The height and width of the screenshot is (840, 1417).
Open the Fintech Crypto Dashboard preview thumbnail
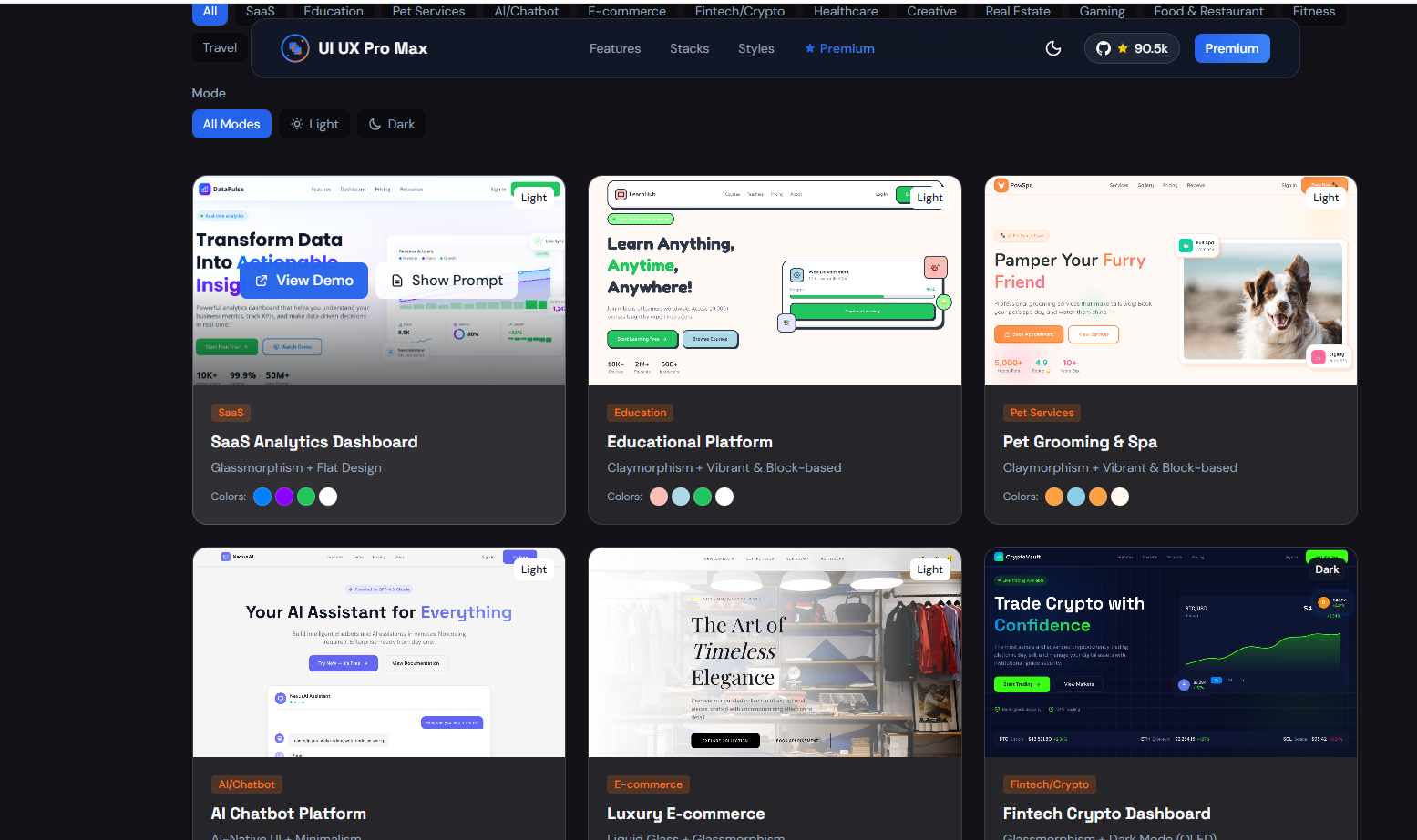tap(1171, 652)
